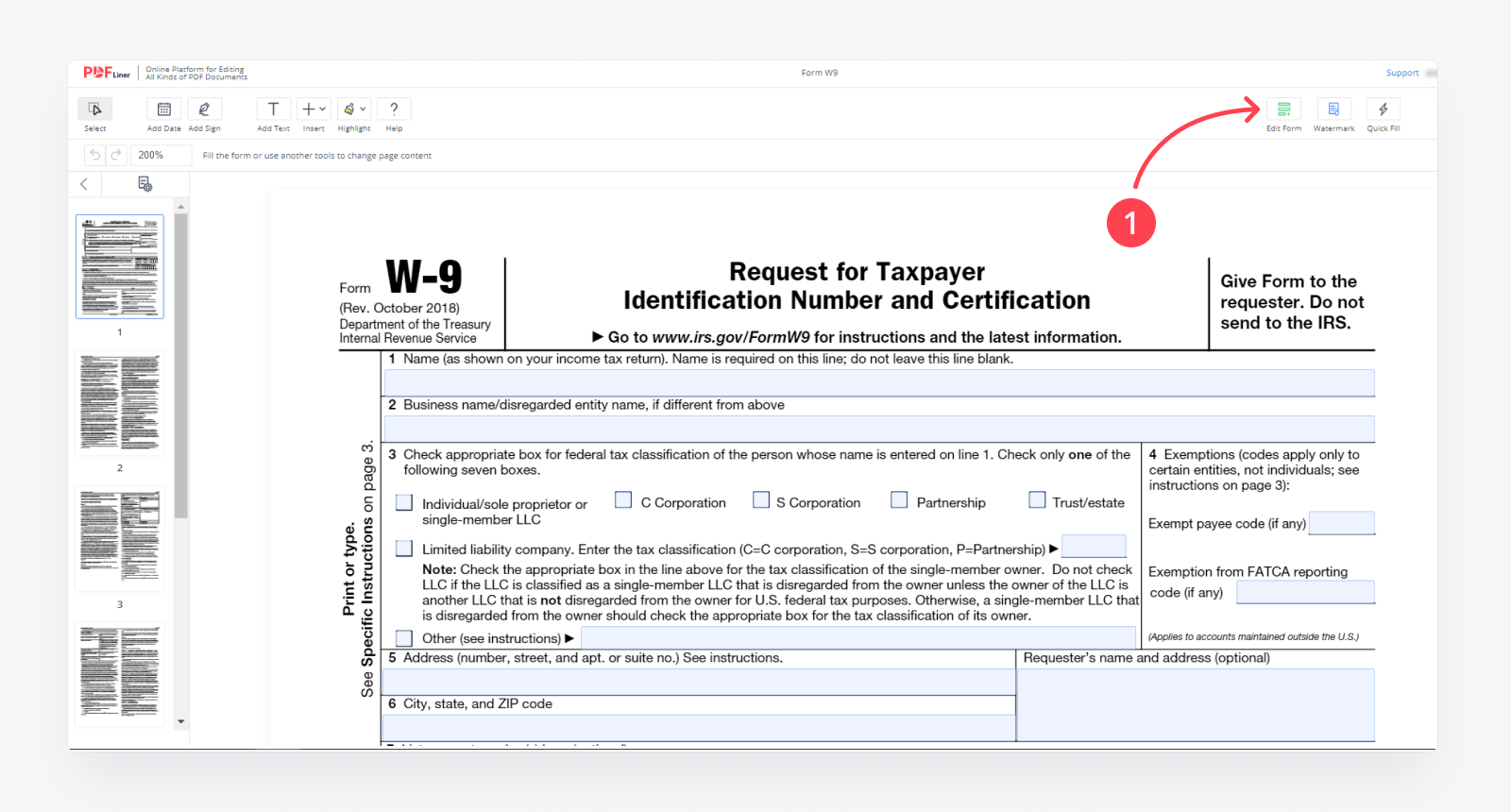Check the C Corporation box
This screenshot has height=812, width=1511.
[623, 499]
